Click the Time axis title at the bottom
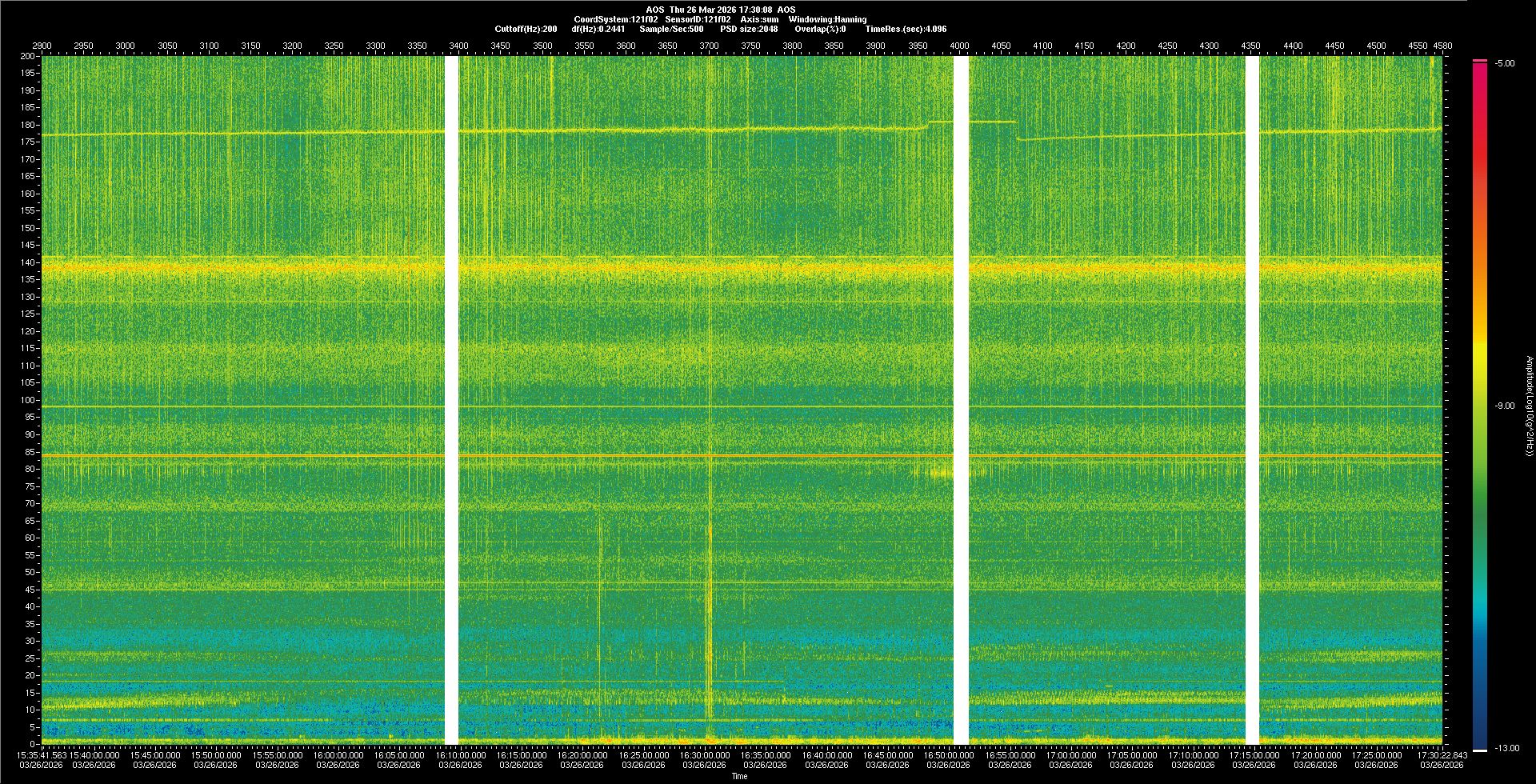Screen dimensions: 1536x784 click(x=739, y=776)
